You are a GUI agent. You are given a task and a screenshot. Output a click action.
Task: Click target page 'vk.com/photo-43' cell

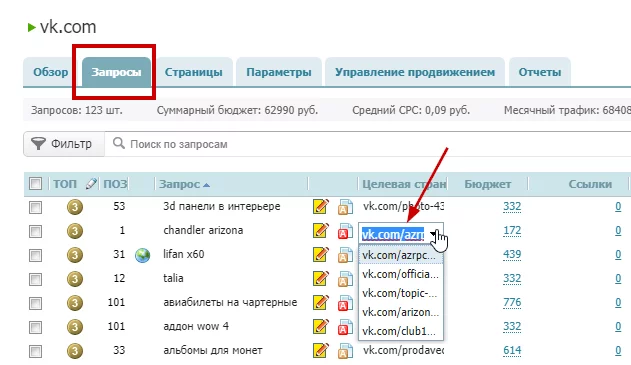[x=403, y=206]
